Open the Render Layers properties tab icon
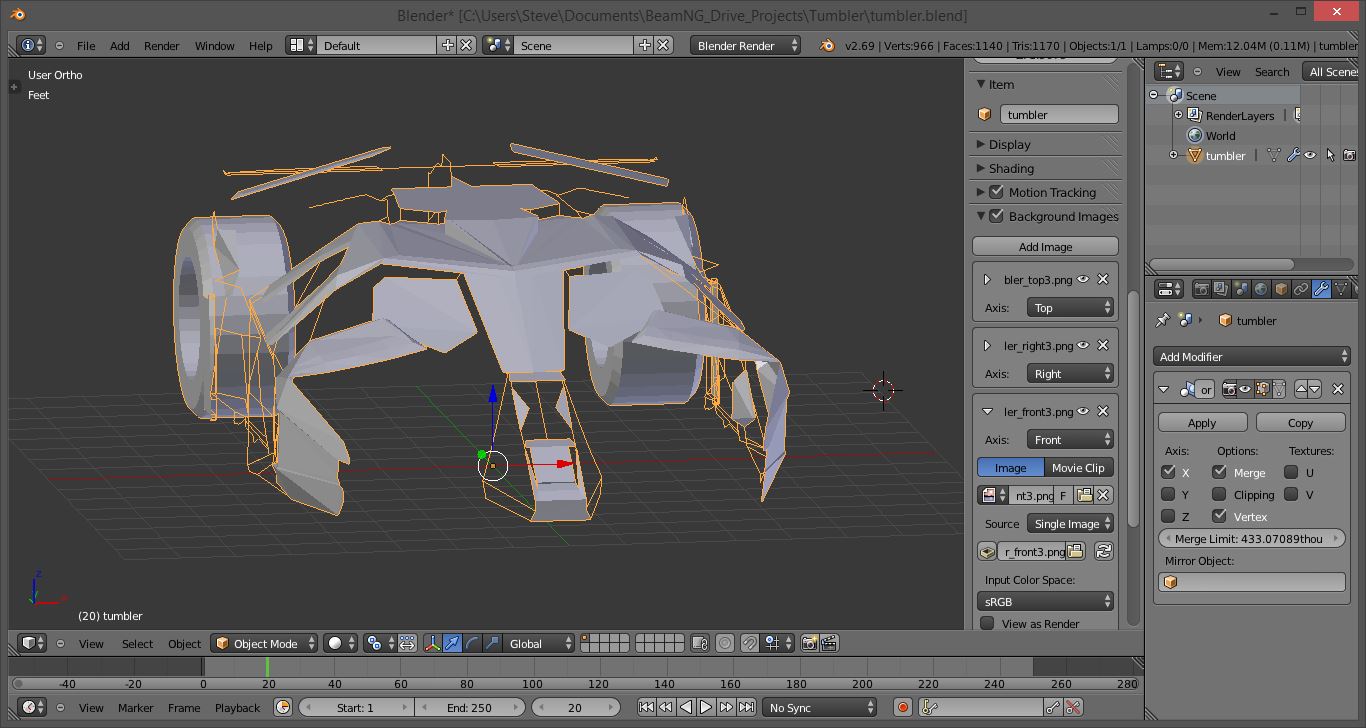The width and height of the screenshot is (1366, 728). pyautogui.click(x=1222, y=289)
